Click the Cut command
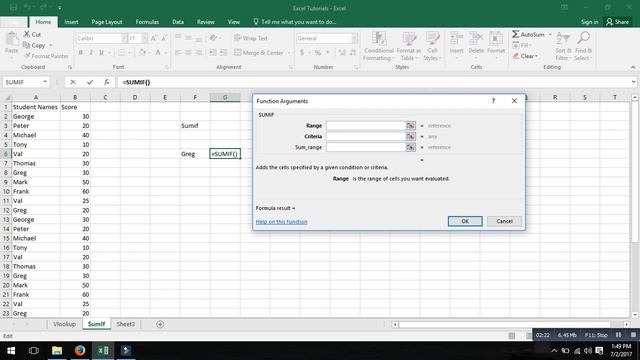Screen dimensions: 640x360 click(32, 34)
